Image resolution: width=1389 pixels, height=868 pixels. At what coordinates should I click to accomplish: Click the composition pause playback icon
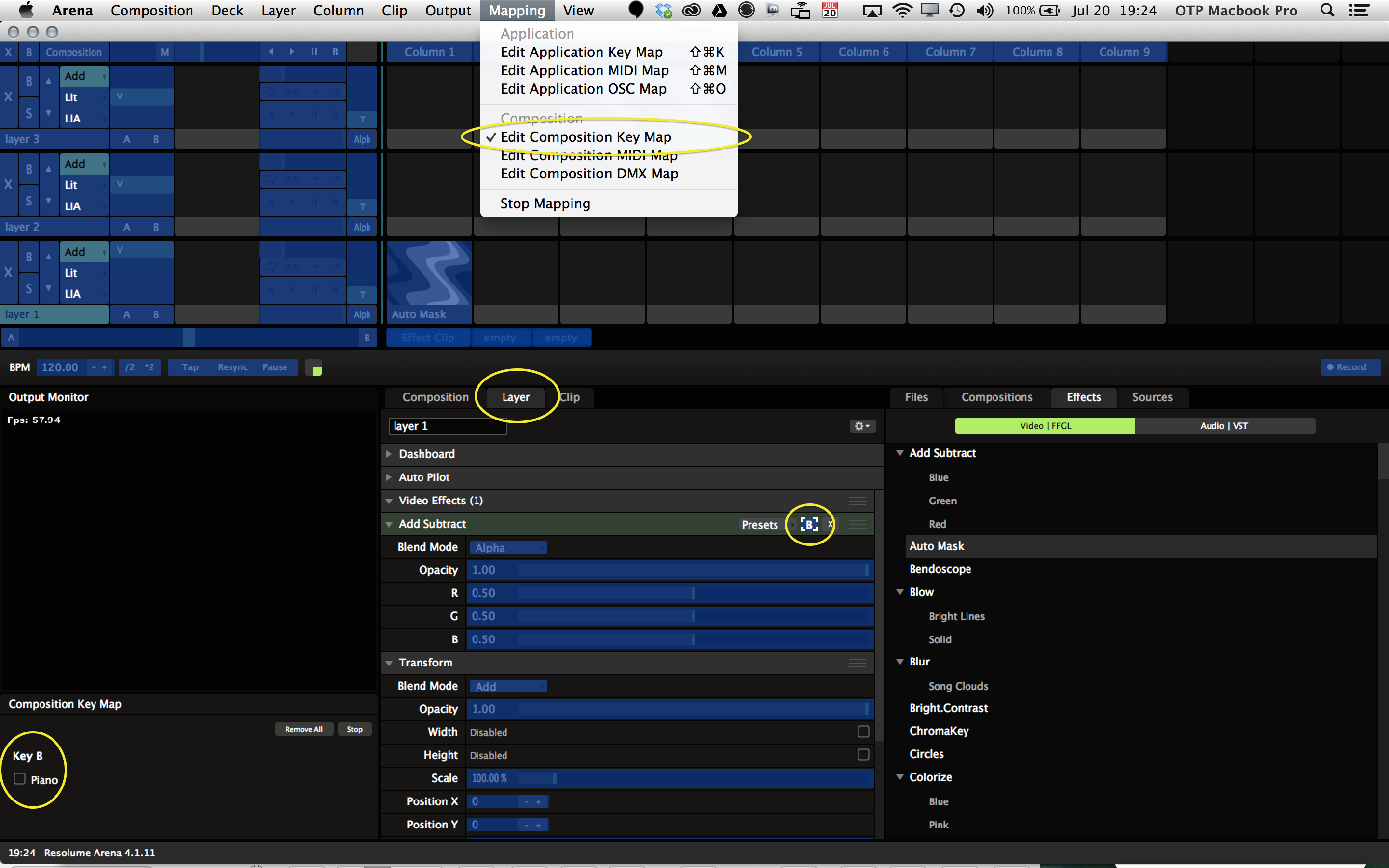314,52
